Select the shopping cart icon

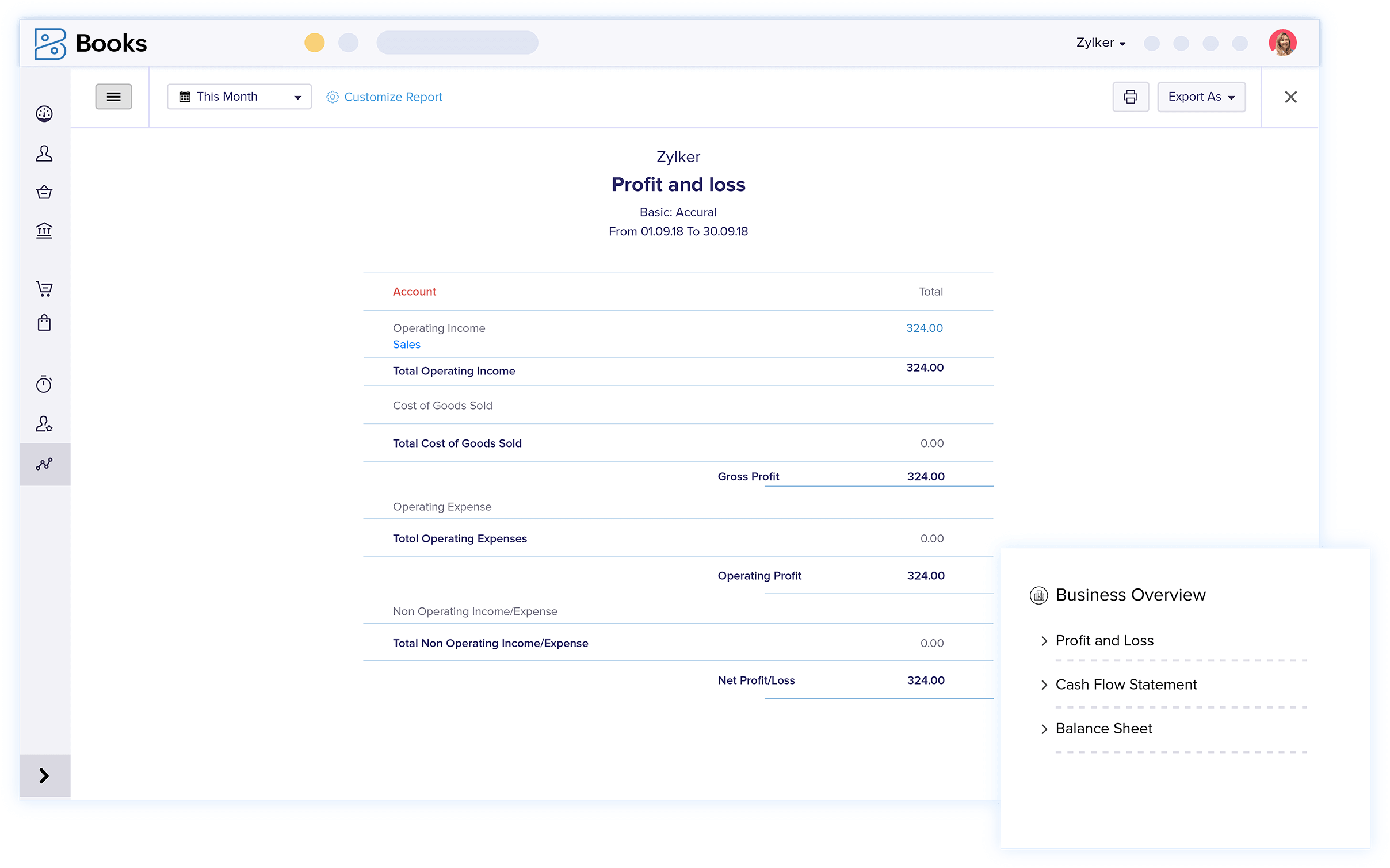tap(44, 290)
